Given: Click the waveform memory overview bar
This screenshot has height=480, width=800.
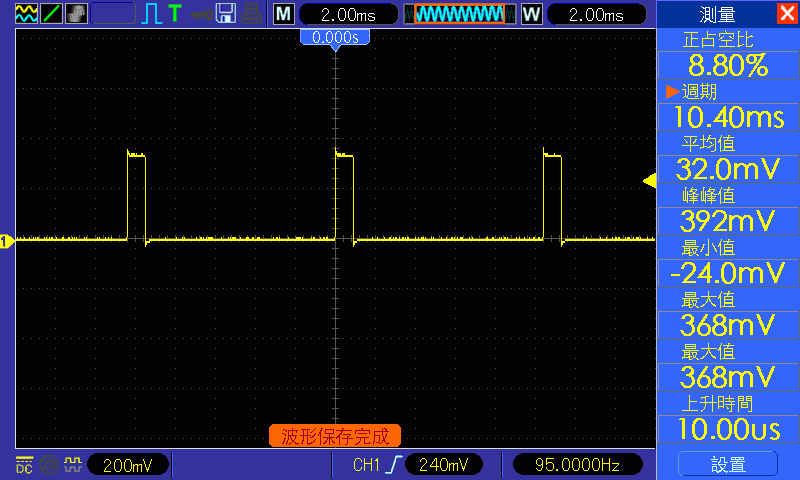Looking at the screenshot, I should pyautogui.click(x=460, y=14).
